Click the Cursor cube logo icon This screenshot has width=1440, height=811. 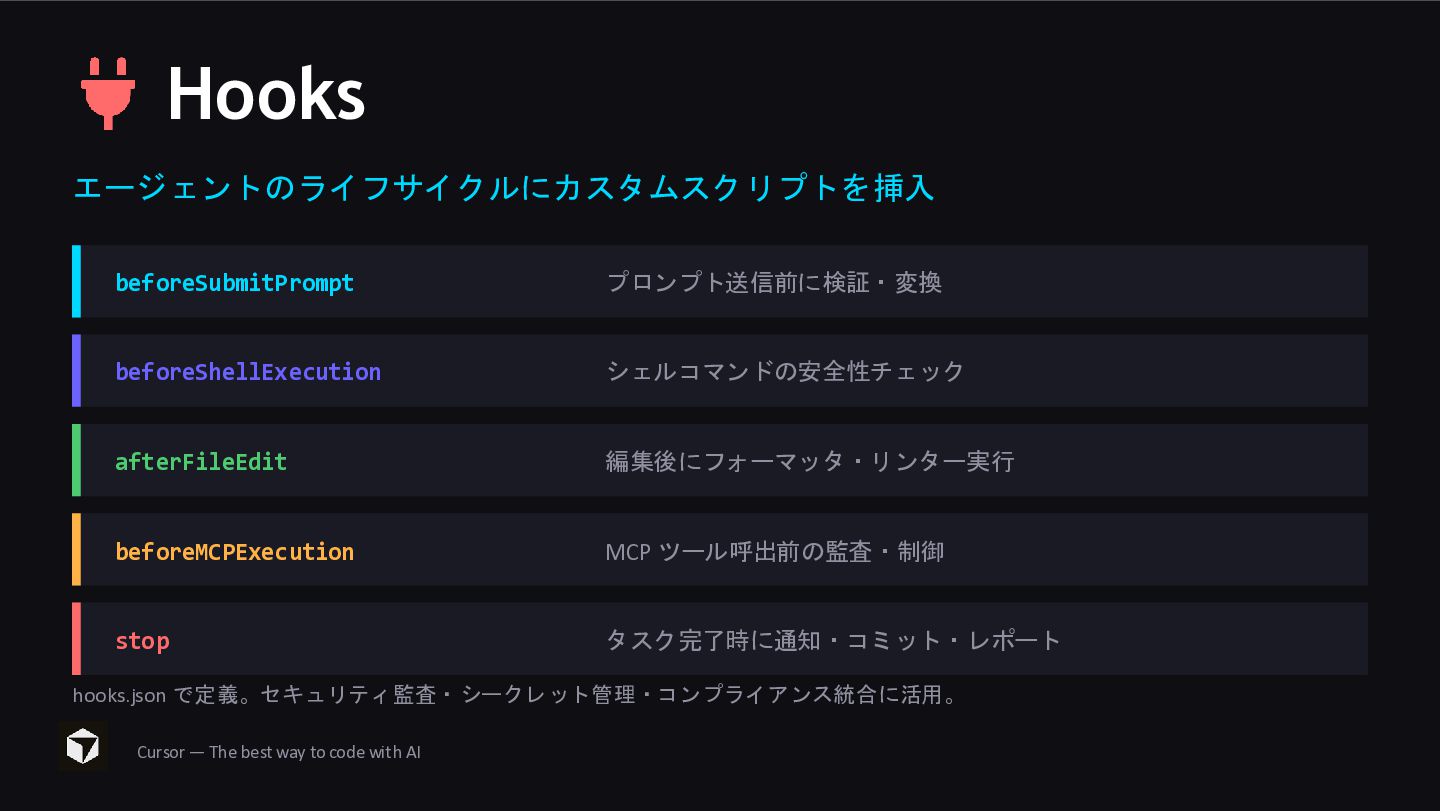pyautogui.click(x=83, y=747)
